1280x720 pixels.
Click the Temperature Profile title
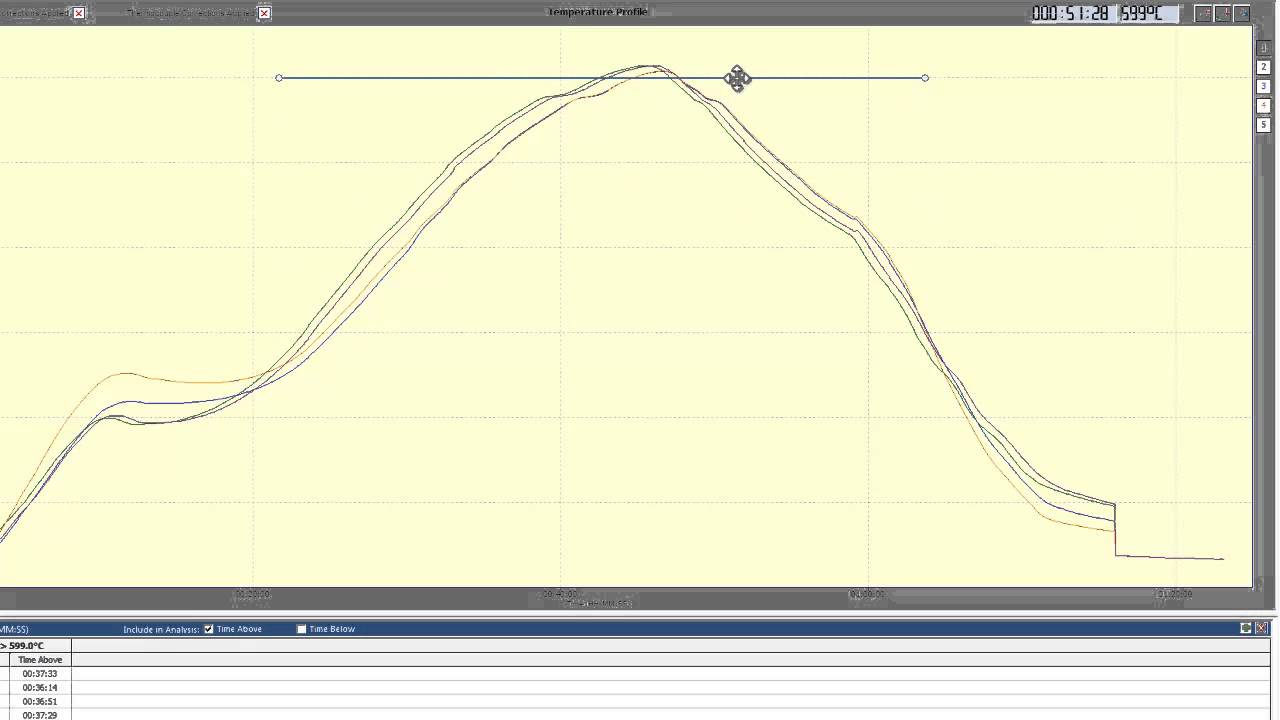point(598,12)
